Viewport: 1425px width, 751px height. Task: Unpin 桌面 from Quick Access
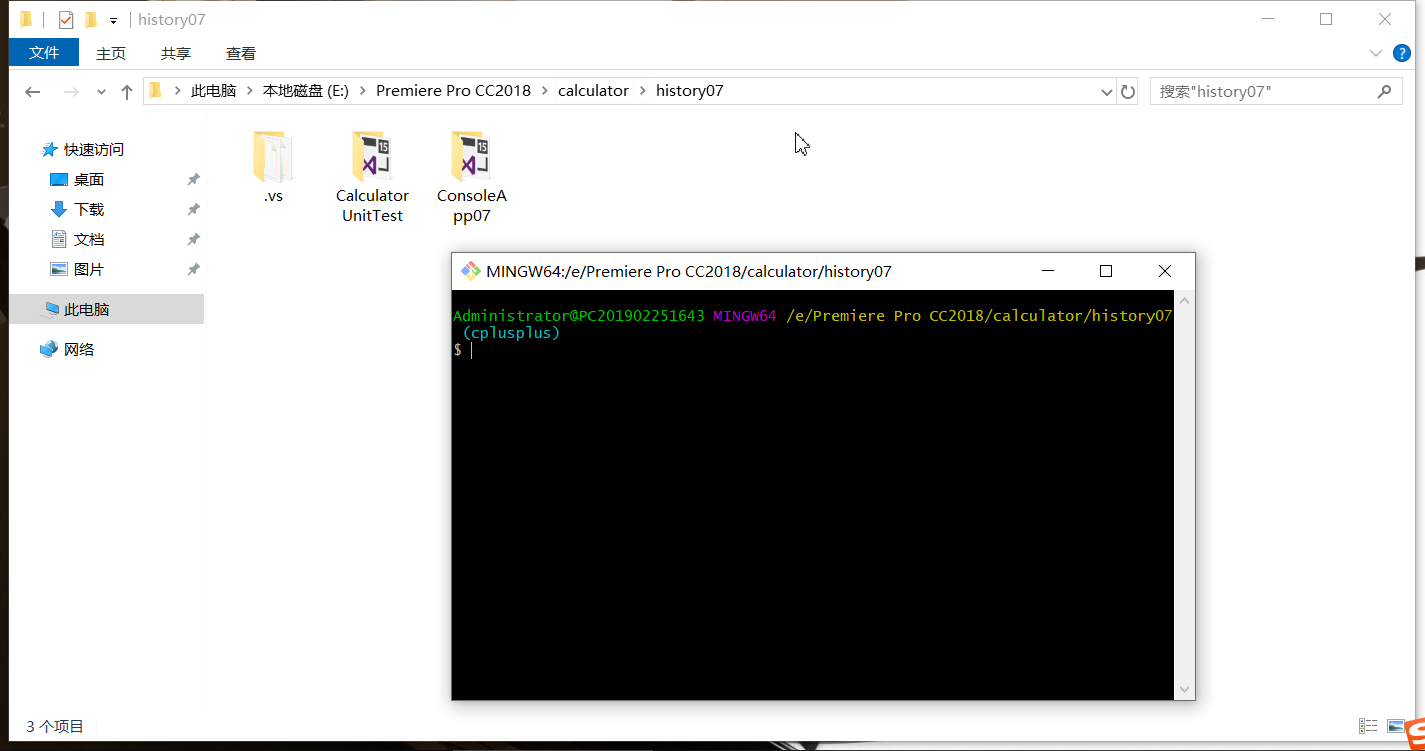193,180
